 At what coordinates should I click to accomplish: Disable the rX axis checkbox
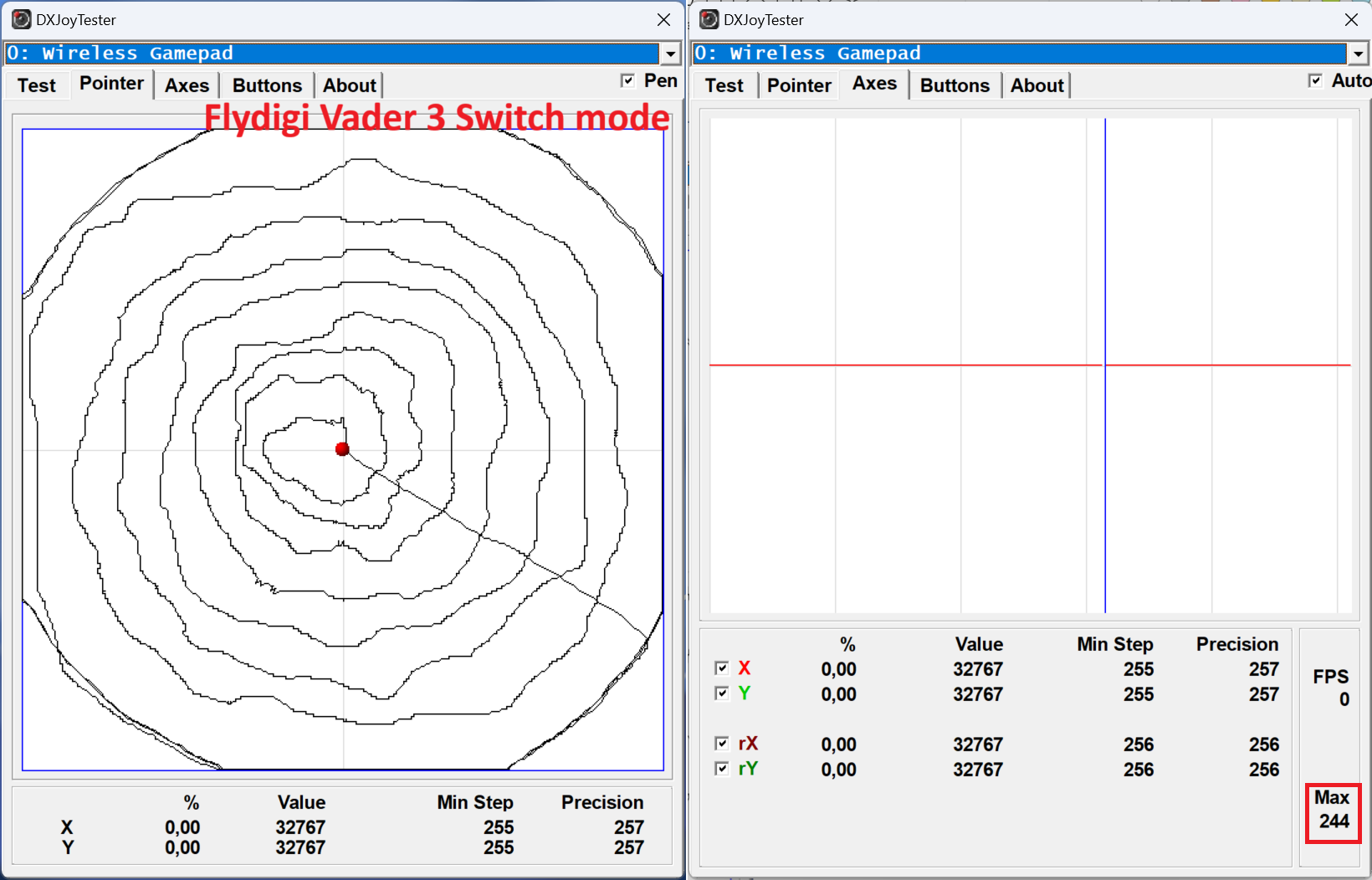click(722, 744)
